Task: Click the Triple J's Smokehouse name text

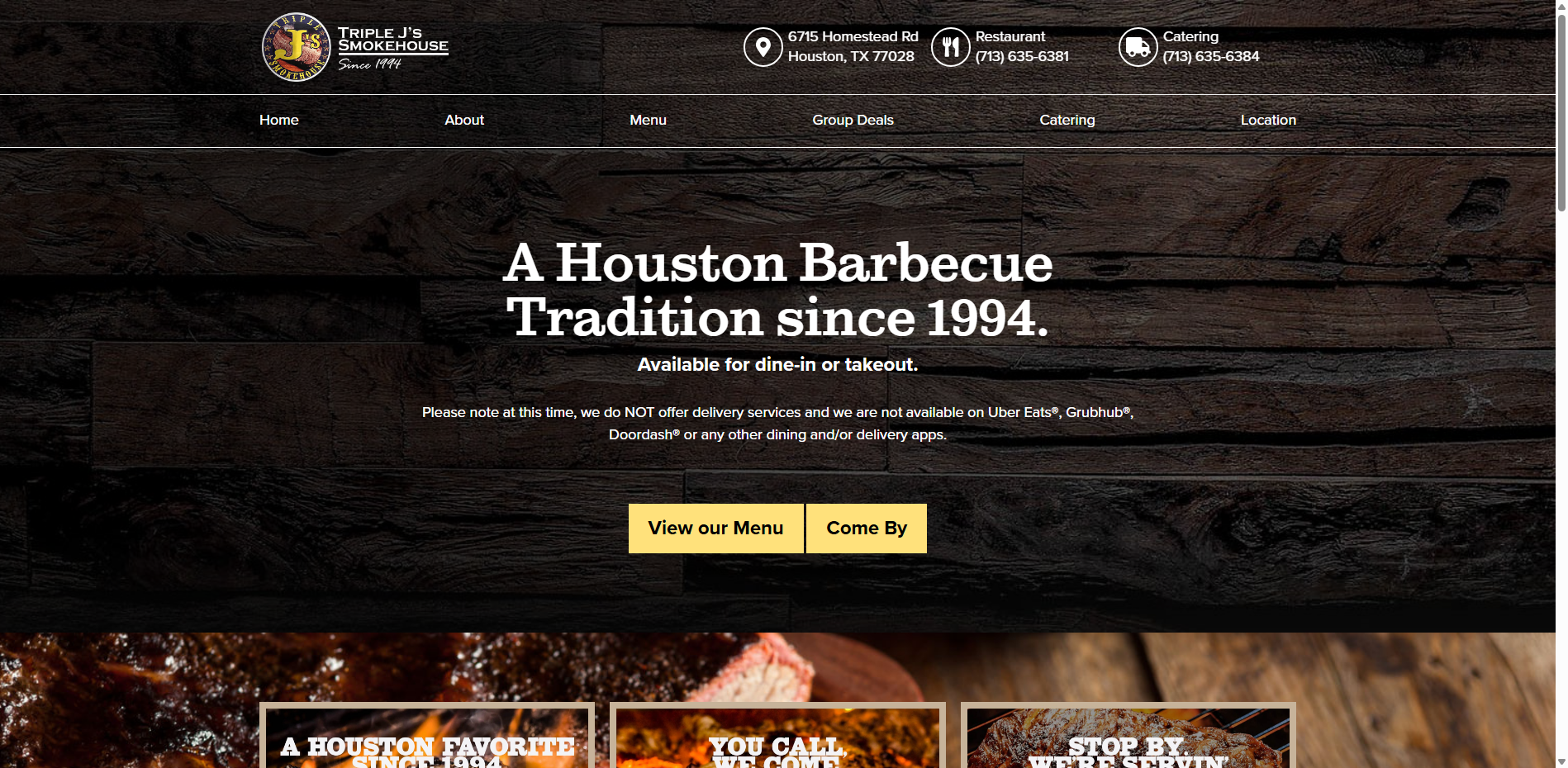Action: (393, 40)
